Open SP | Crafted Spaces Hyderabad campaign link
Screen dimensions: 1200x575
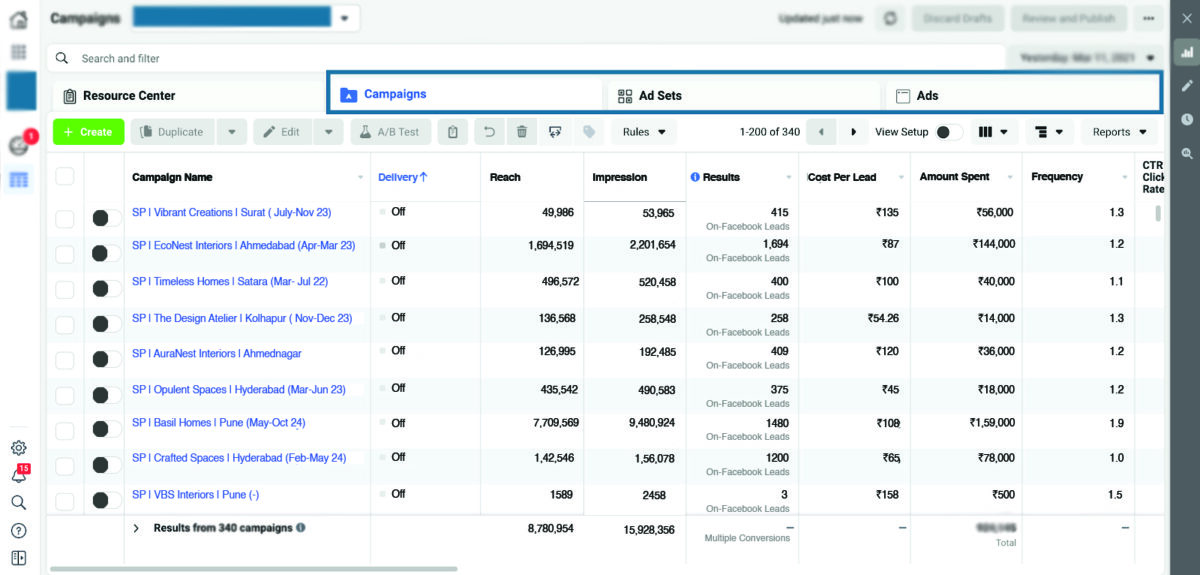click(239, 458)
